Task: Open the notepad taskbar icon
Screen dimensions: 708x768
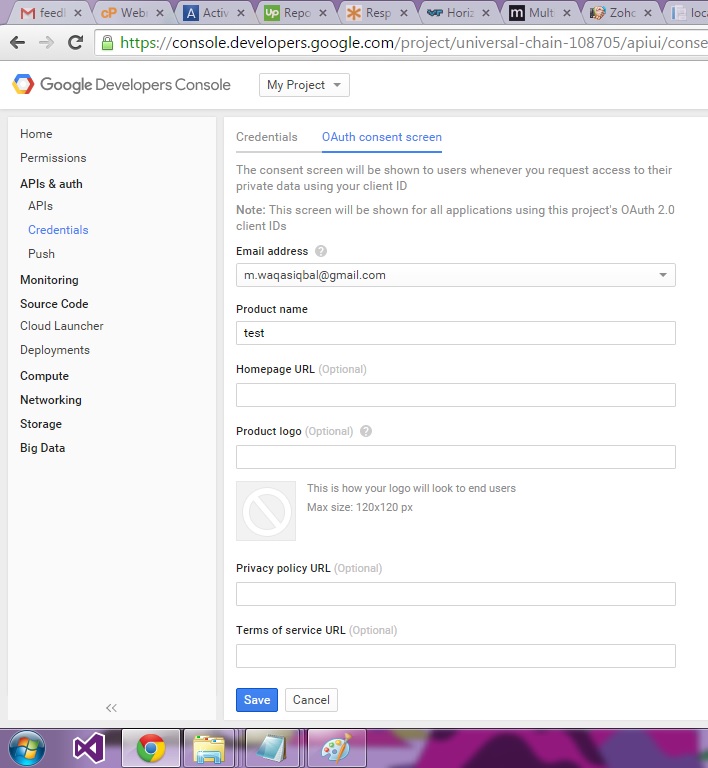Action: pos(272,748)
